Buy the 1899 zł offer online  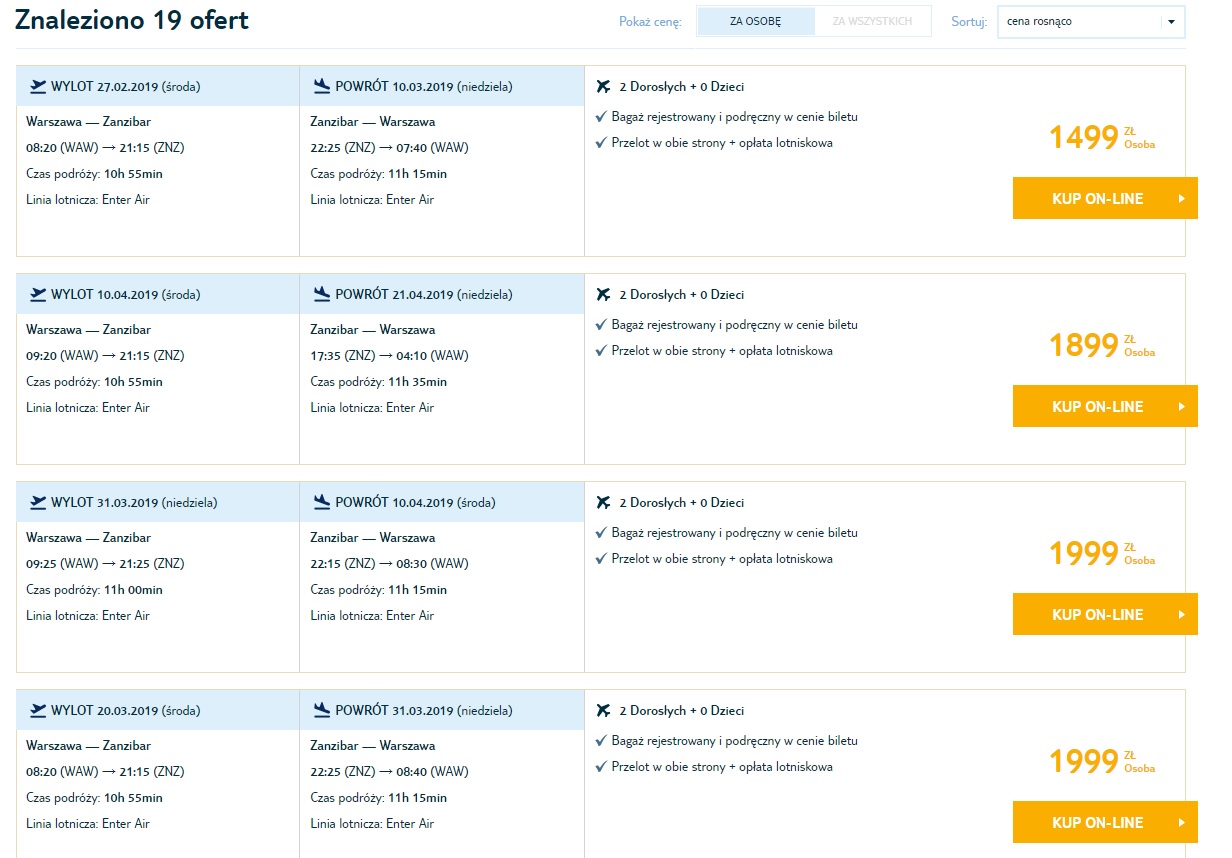(1105, 406)
